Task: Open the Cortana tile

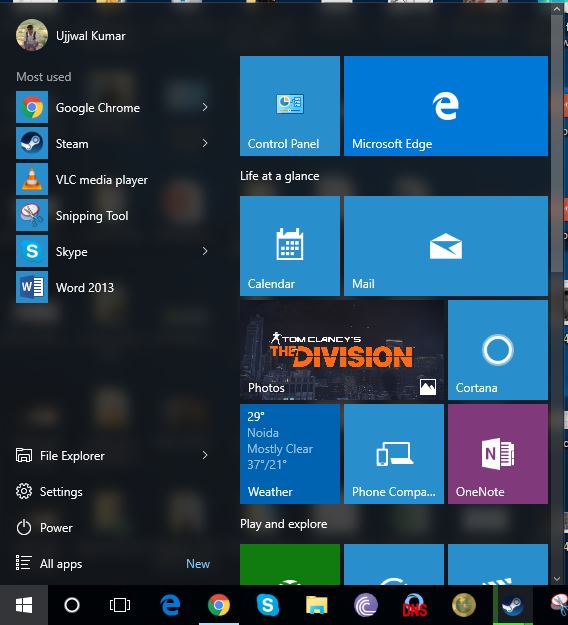Action: [498, 350]
